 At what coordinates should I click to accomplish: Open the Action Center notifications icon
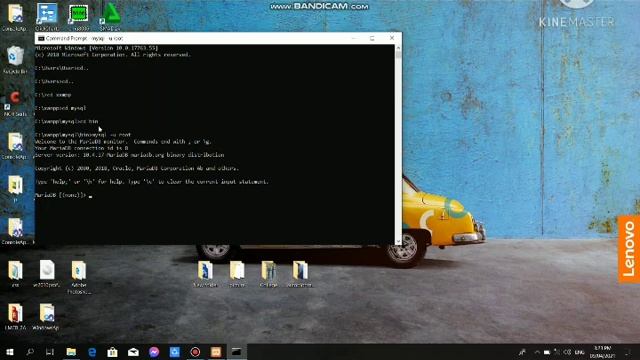[629, 352]
